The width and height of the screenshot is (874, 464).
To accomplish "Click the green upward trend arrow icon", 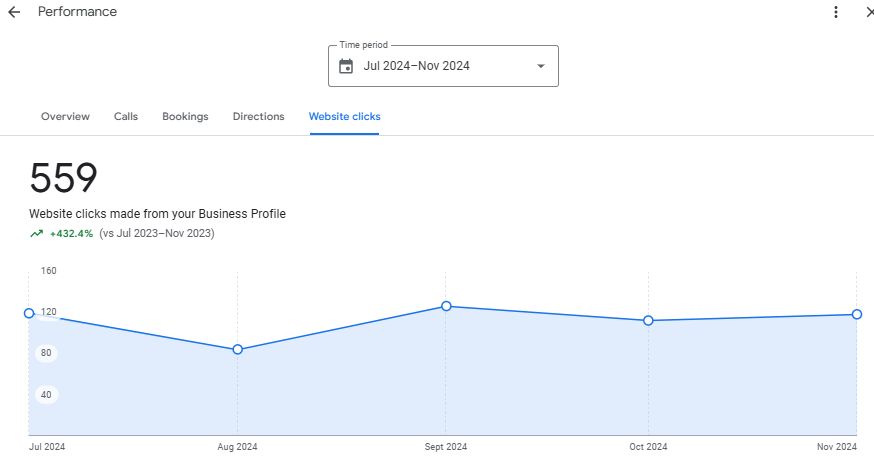I will 36,234.
